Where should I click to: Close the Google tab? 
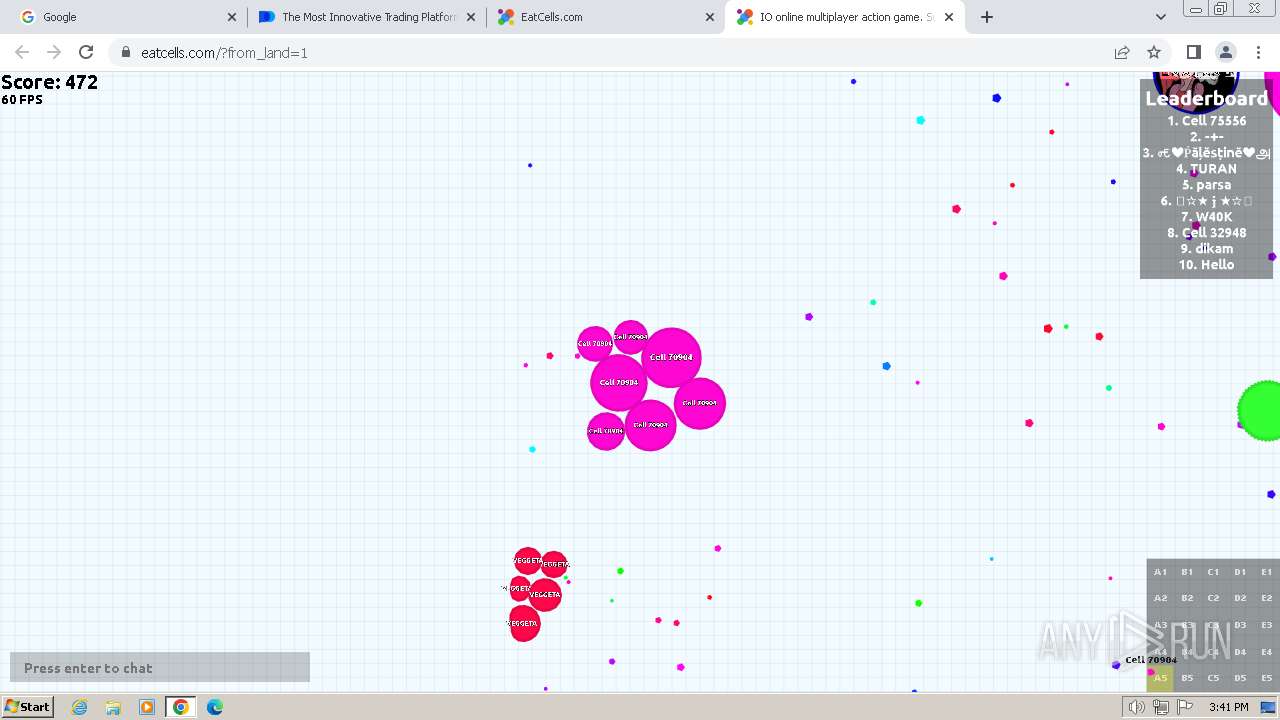point(232,17)
